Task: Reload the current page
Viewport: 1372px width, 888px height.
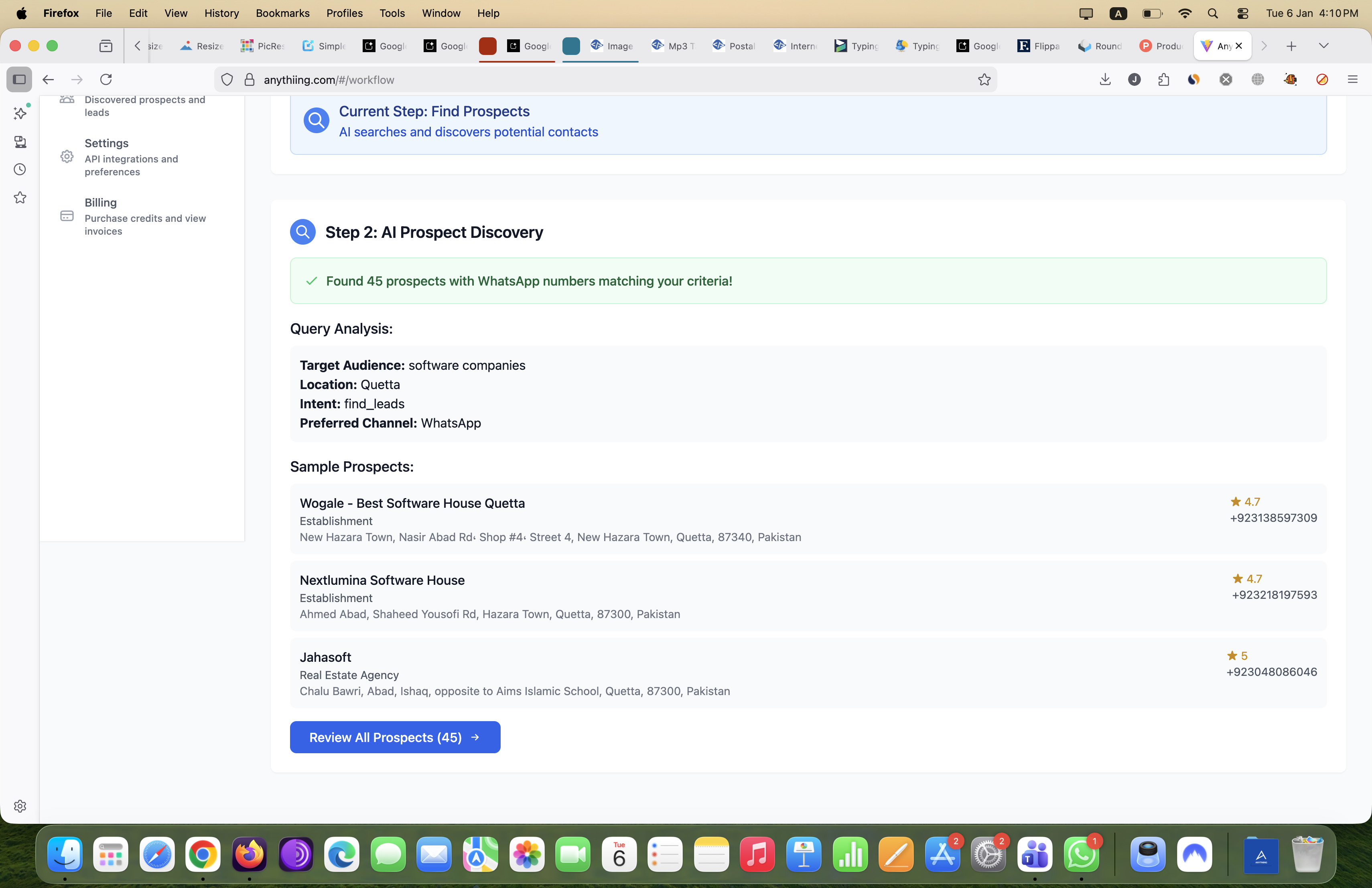Action: (x=106, y=79)
